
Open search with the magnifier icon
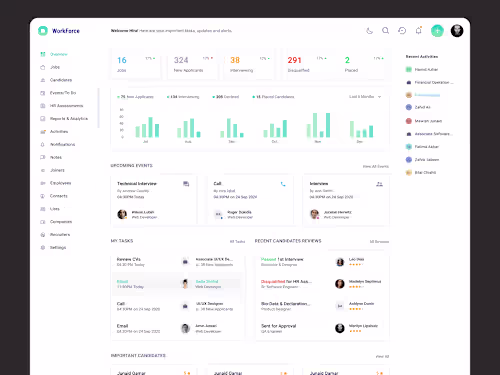(386, 31)
